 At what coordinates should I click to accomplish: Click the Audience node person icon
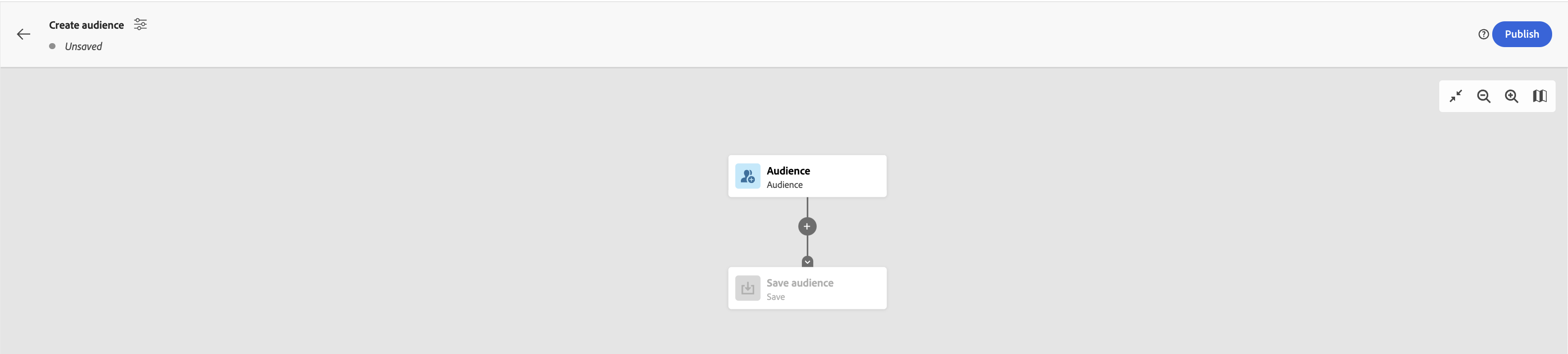coord(747,176)
